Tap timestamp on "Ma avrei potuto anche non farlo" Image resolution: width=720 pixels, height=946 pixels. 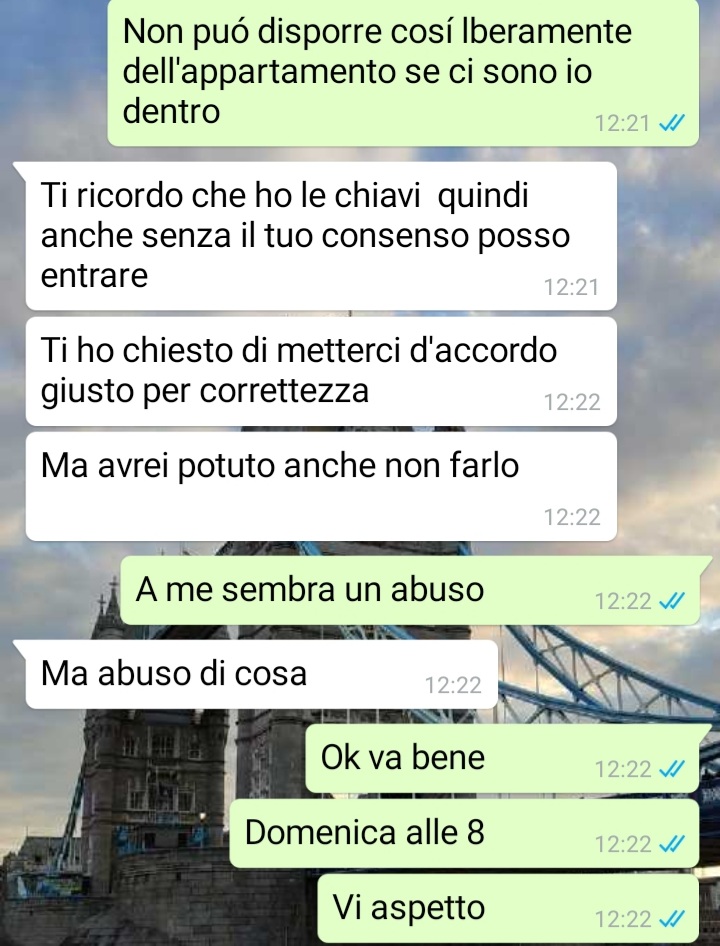tap(572, 518)
